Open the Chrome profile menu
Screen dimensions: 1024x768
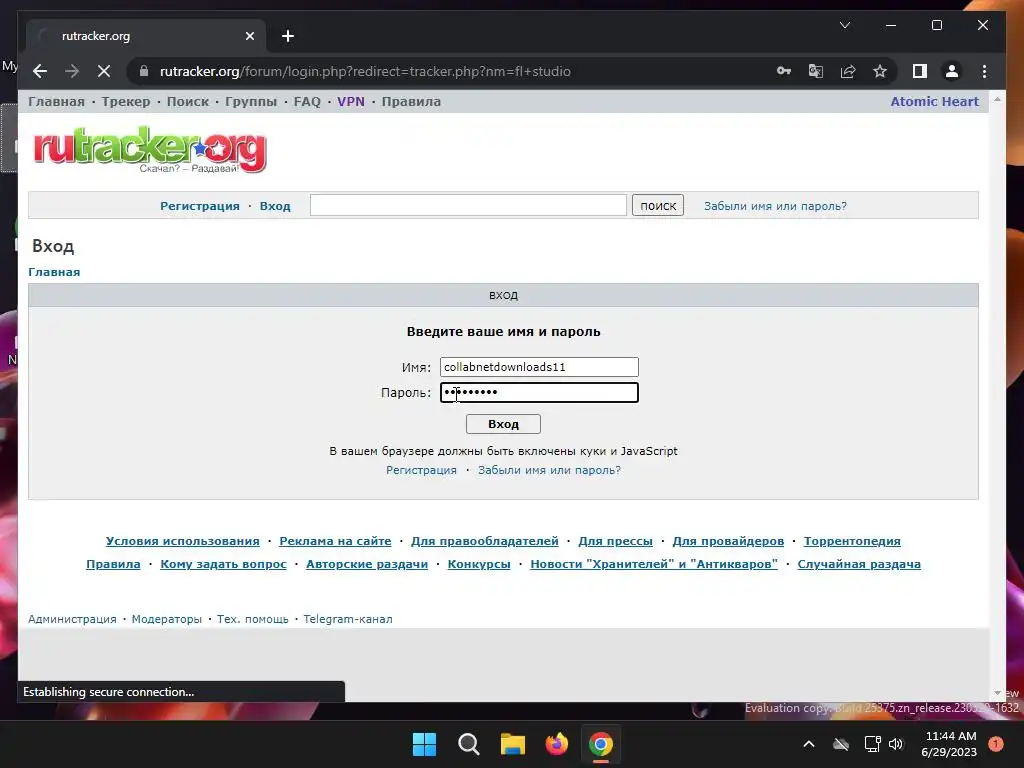[952, 71]
